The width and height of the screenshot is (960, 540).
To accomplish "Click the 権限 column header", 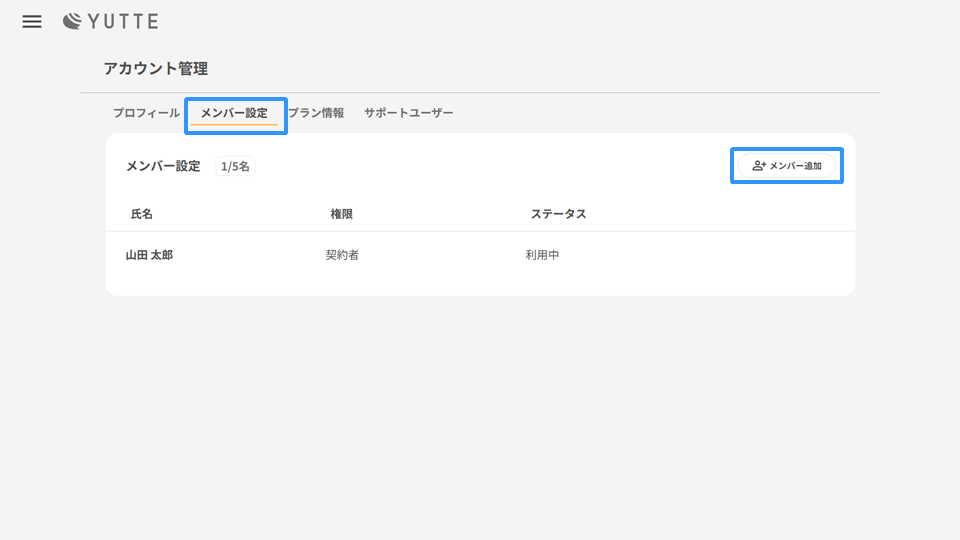I will pos(342,214).
